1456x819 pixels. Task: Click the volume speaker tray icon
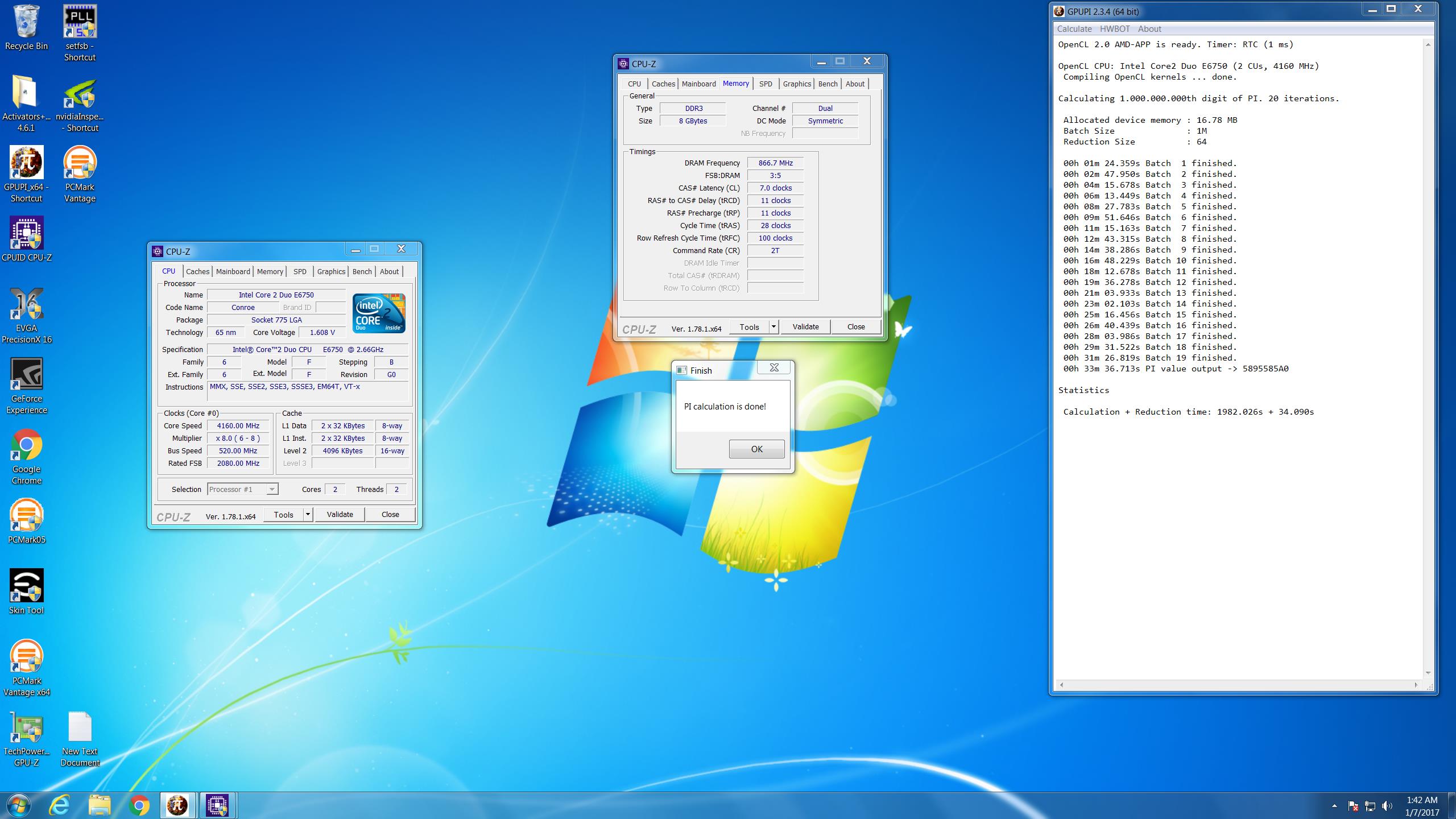[x=1387, y=806]
